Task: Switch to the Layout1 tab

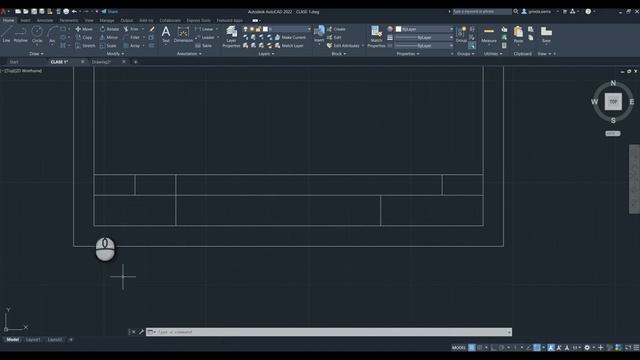Action: tap(33, 340)
